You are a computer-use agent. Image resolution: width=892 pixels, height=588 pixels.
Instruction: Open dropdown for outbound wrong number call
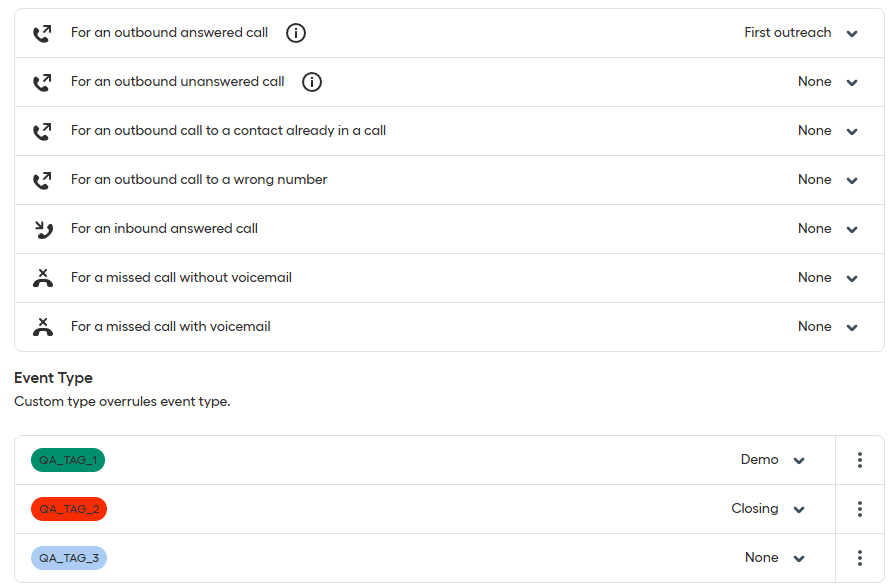[x=852, y=180]
